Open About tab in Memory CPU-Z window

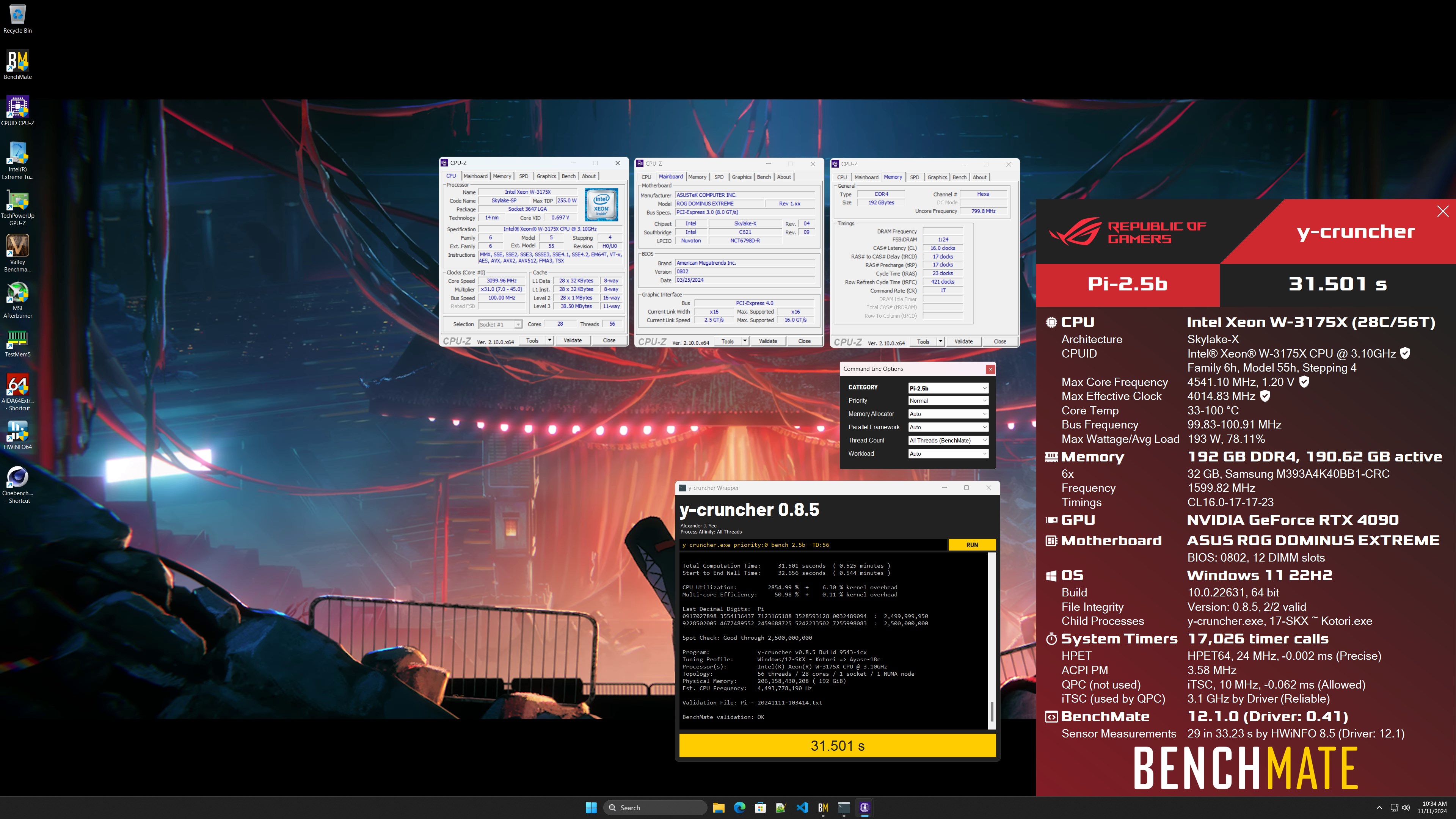[x=979, y=177]
